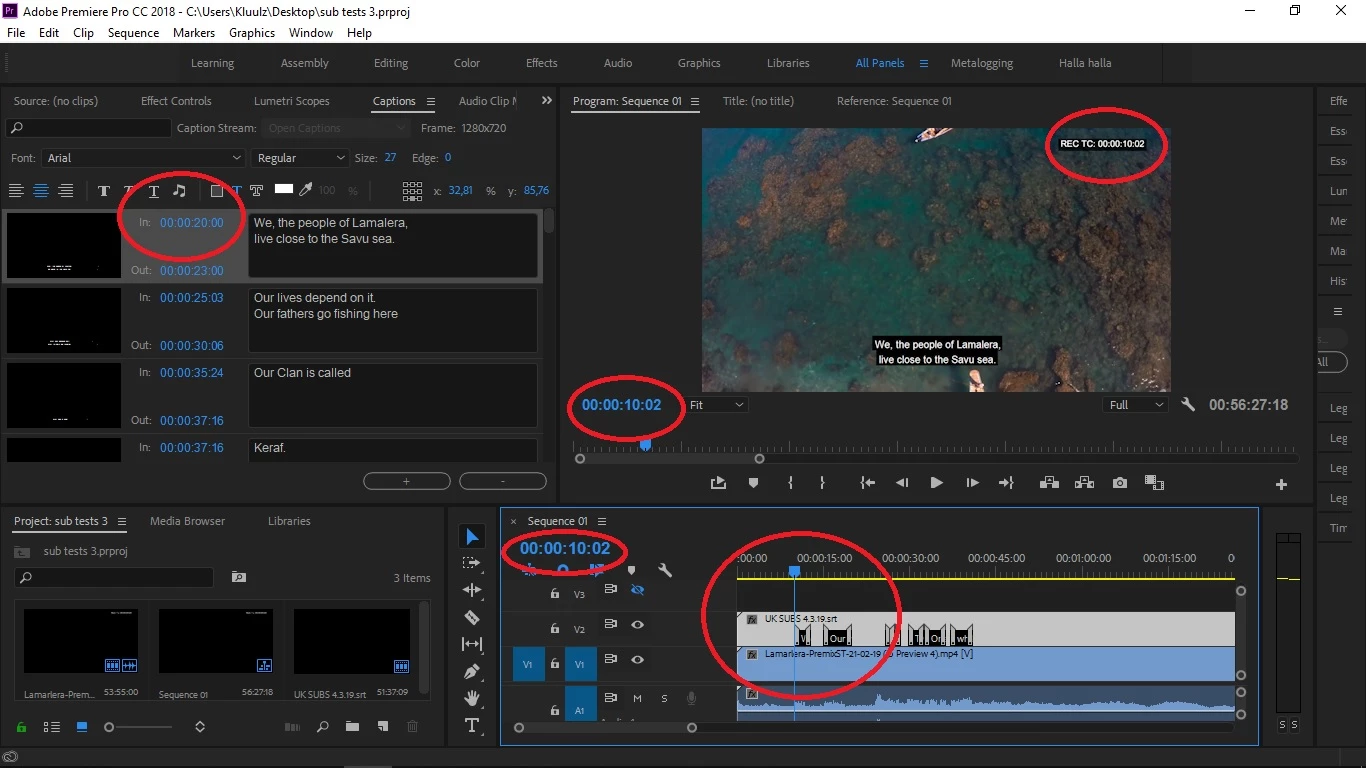This screenshot has width=1366, height=768.
Task: Click the add caption plus button
Action: pos(406,481)
